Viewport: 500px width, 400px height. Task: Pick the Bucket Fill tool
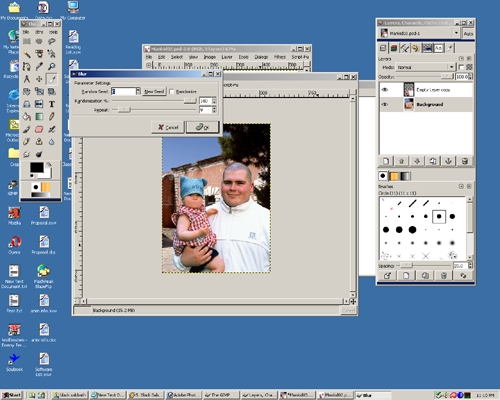click(27, 117)
